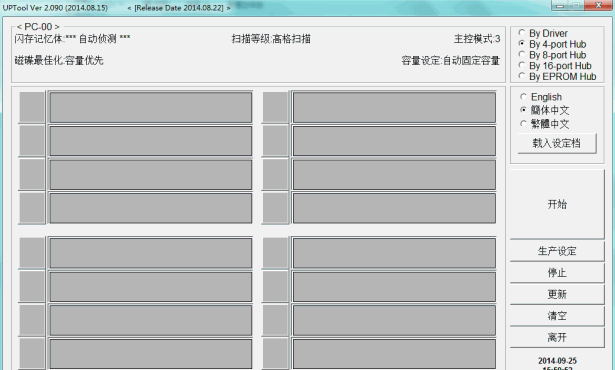Screen dimensions: 615x370
Task: Click the 2014-09-25 date display
Action: pyautogui.click(x=557, y=361)
